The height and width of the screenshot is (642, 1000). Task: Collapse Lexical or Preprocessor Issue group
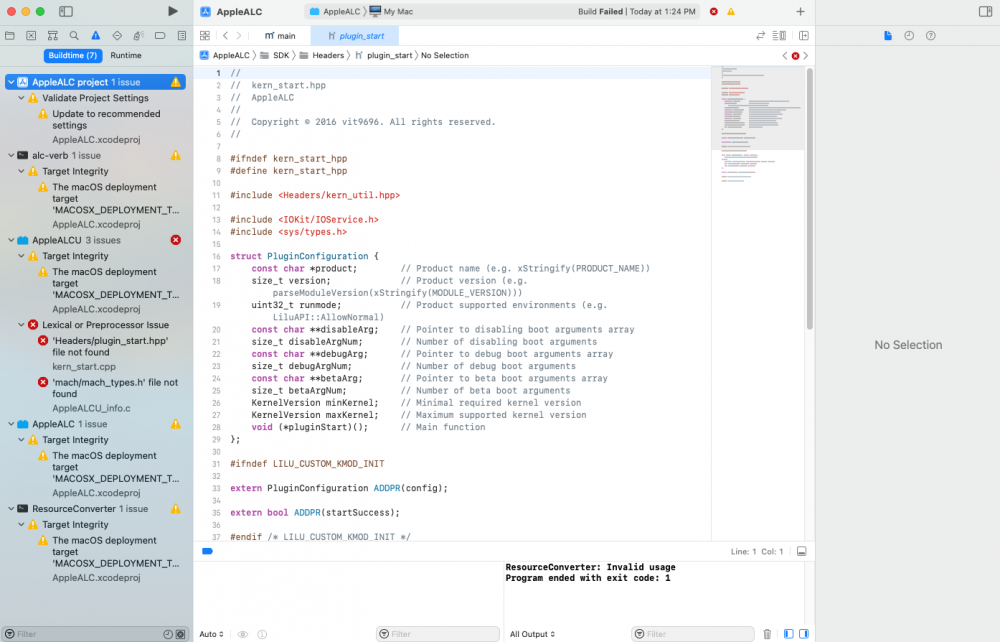tap(21, 325)
